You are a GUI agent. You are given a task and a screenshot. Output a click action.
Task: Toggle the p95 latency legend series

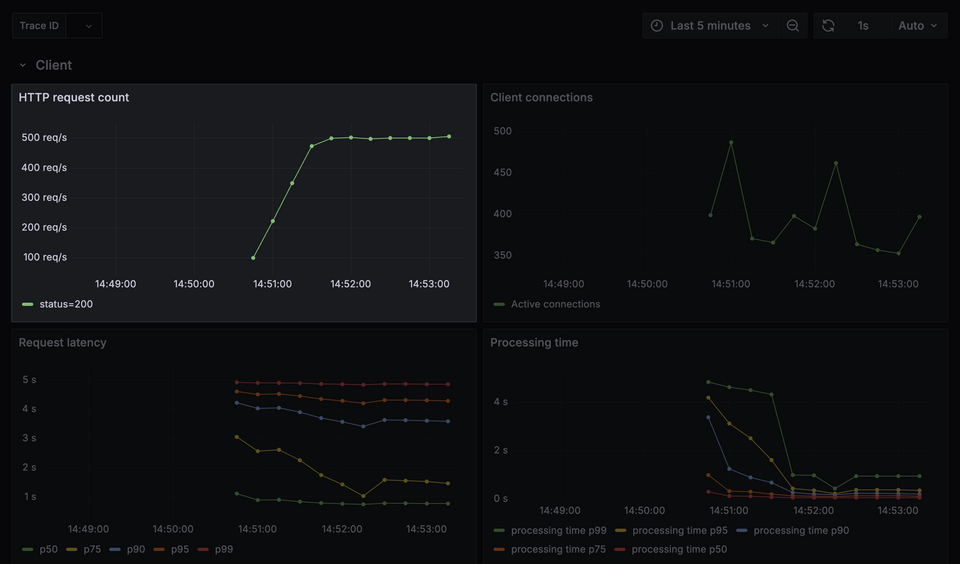(180, 549)
